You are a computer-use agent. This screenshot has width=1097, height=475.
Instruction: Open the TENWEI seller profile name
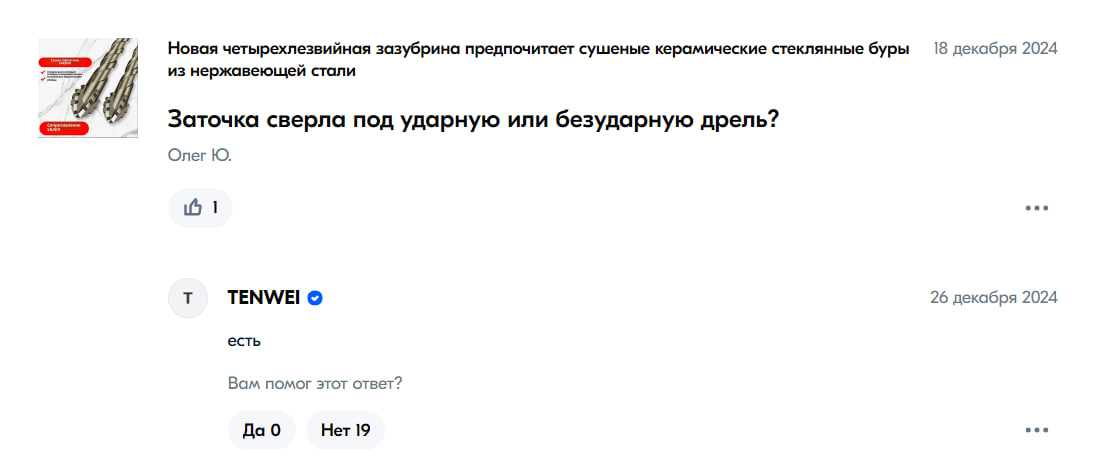[x=264, y=298]
